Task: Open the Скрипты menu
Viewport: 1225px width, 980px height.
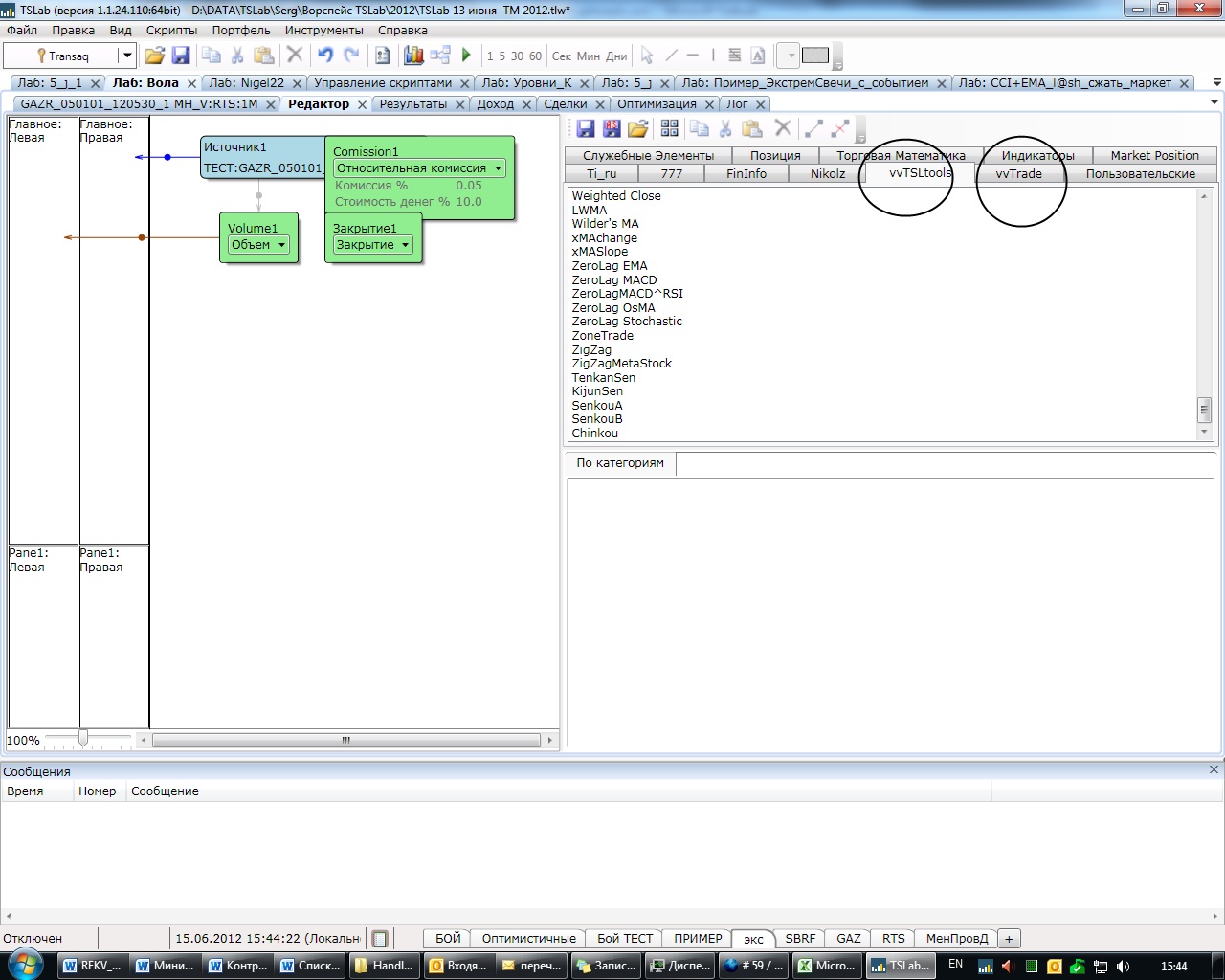Action: pyautogui.click(x=171, y=31)
